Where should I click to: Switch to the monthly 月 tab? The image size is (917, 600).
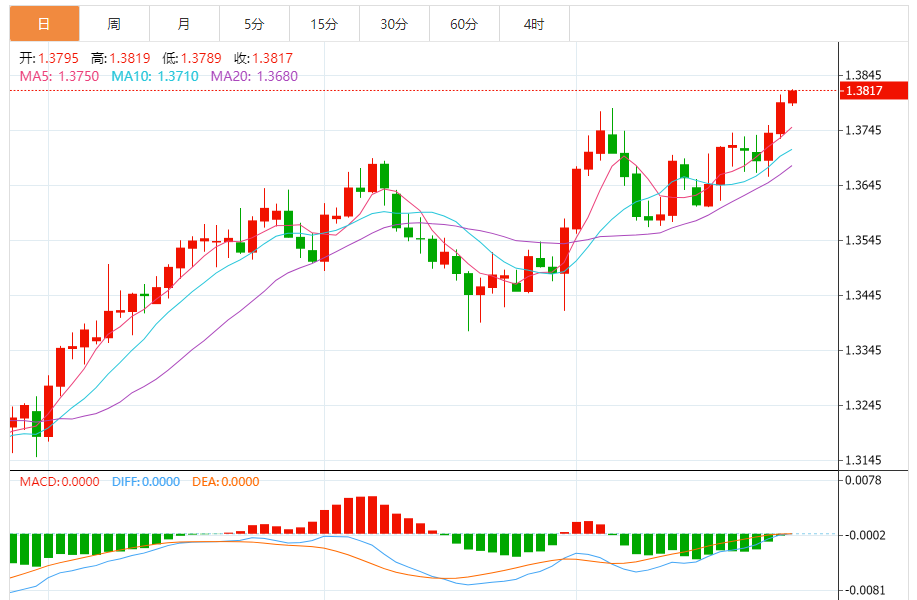click(184, 24)
